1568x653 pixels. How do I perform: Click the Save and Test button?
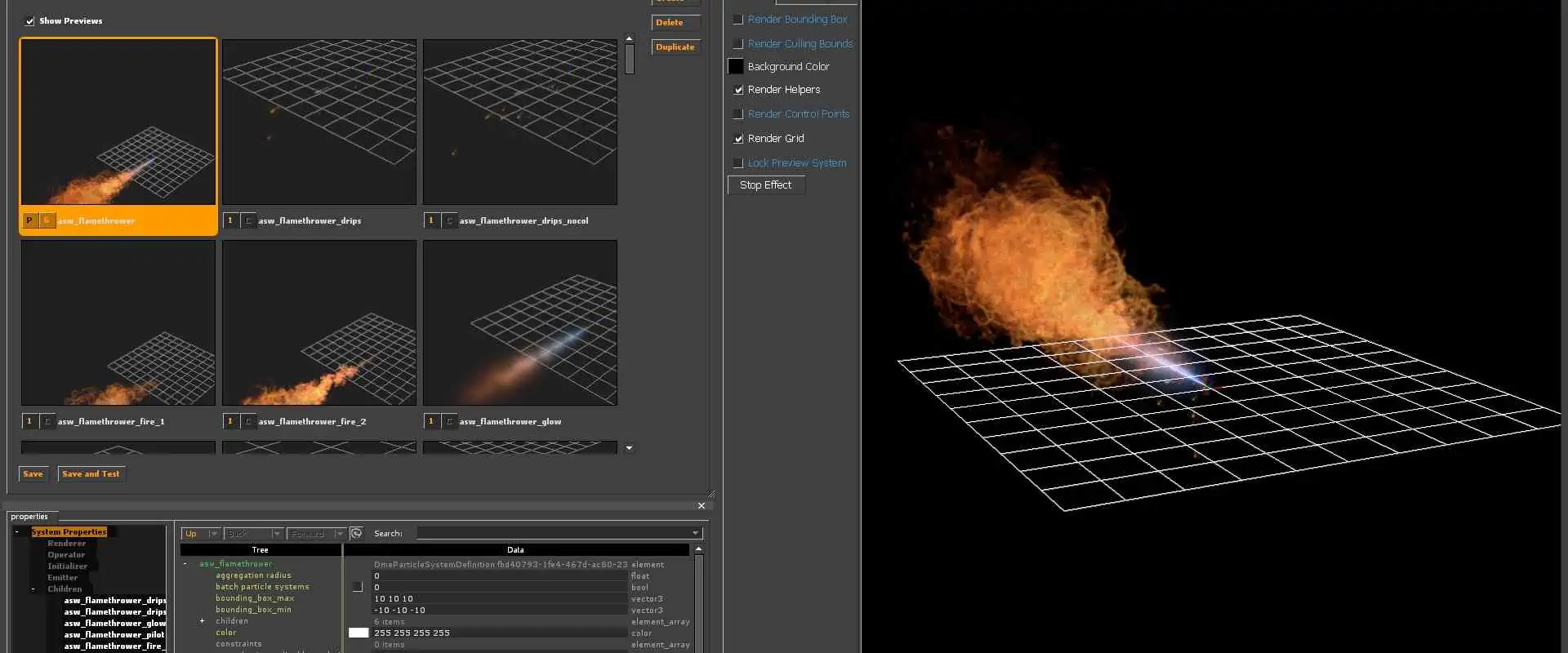pos(91,474)
